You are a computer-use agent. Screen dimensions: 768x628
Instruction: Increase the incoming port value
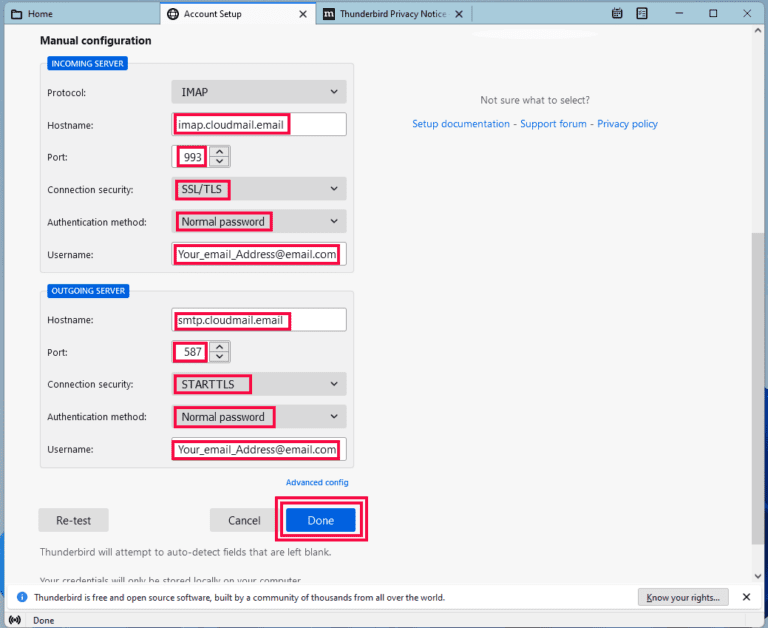point(219,152)
